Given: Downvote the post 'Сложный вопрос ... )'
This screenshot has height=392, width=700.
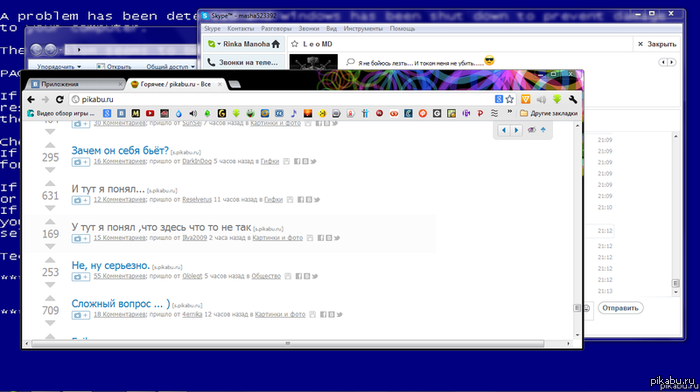Looking at the screenshot, I should (50, 323).
